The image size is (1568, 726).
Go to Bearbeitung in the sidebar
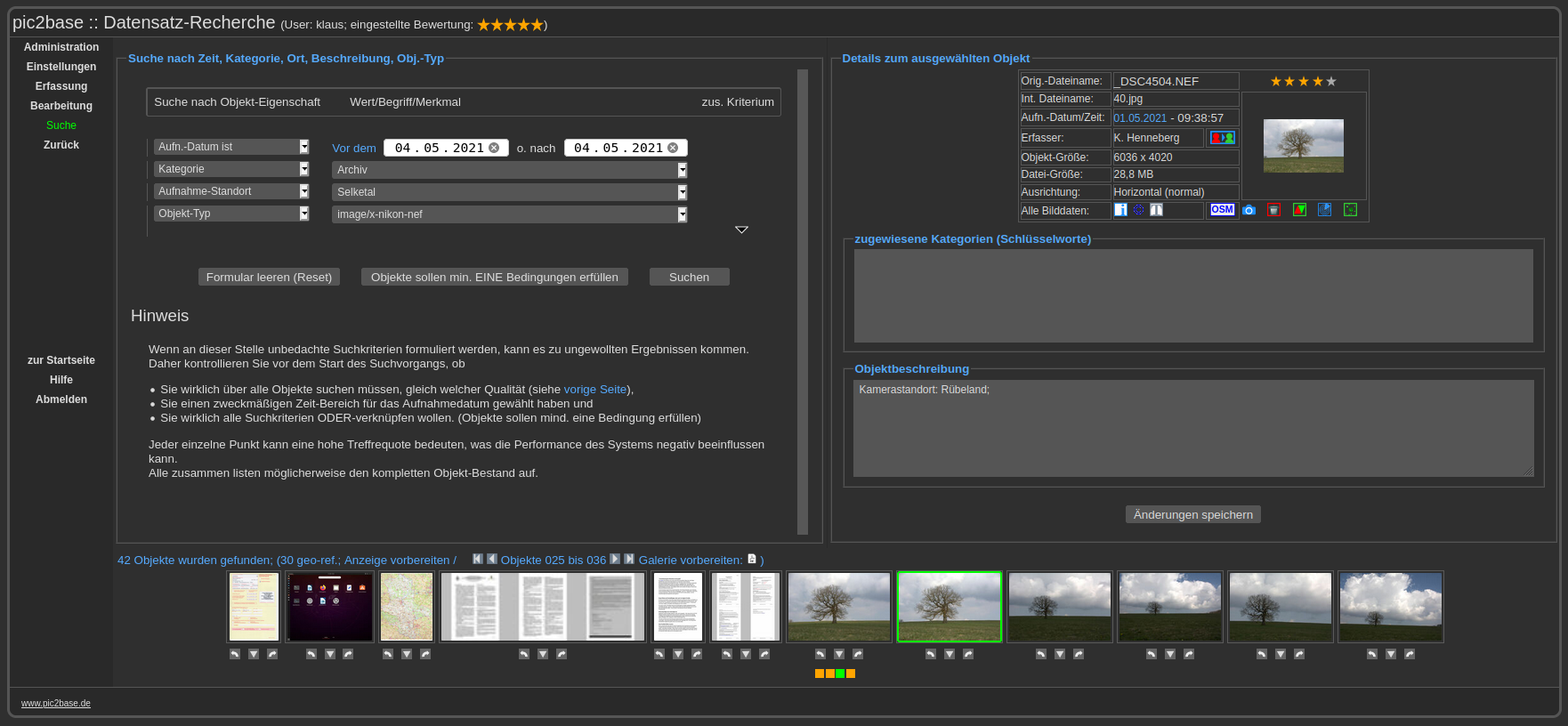(x=61, y=106)
